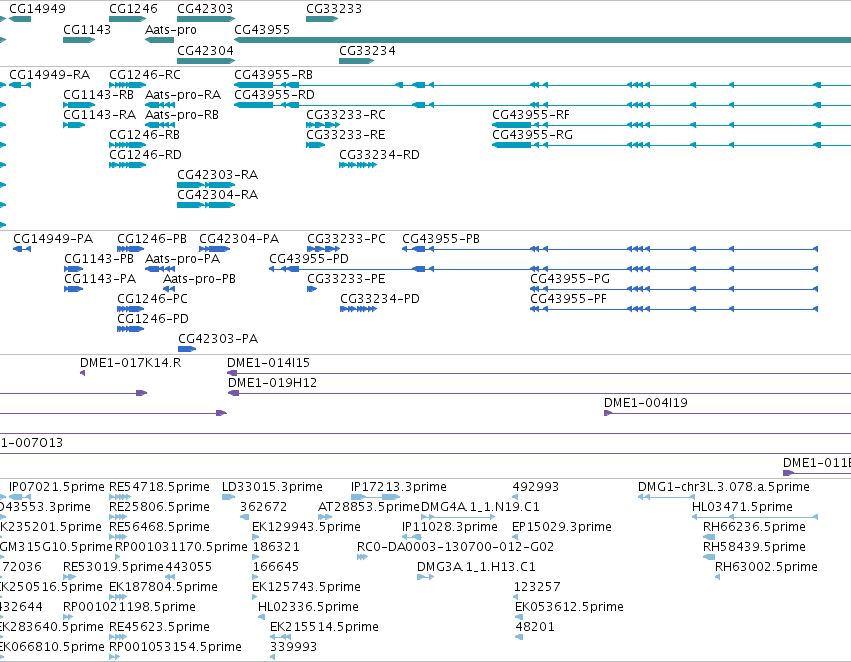Select the CG14949 gene label
The image size is (851, 662).
click(x=37, y=9)
